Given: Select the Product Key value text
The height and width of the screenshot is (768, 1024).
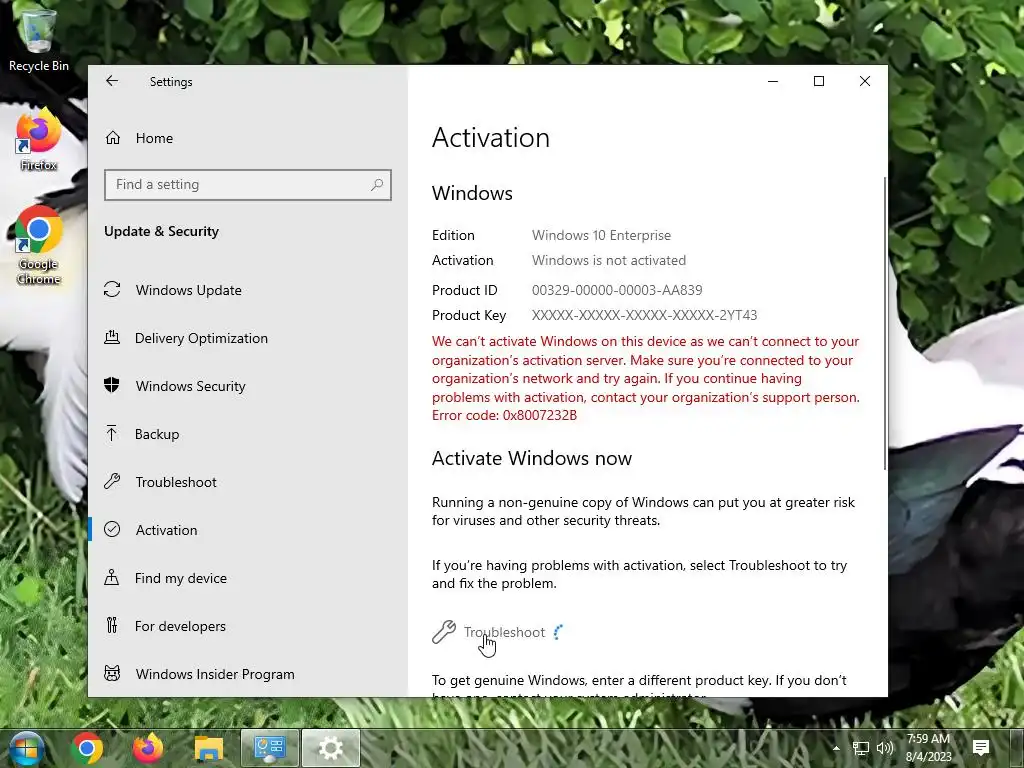Looking at the screenshot, I should 645,315.
